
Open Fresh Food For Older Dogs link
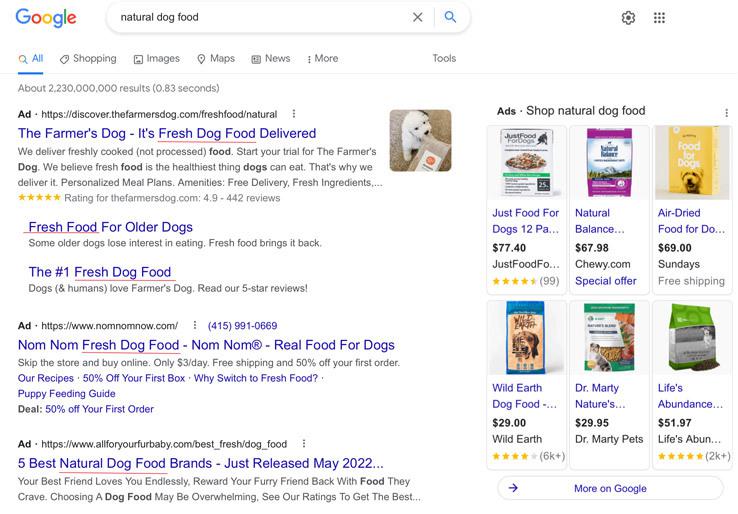(x=110, y=227)
